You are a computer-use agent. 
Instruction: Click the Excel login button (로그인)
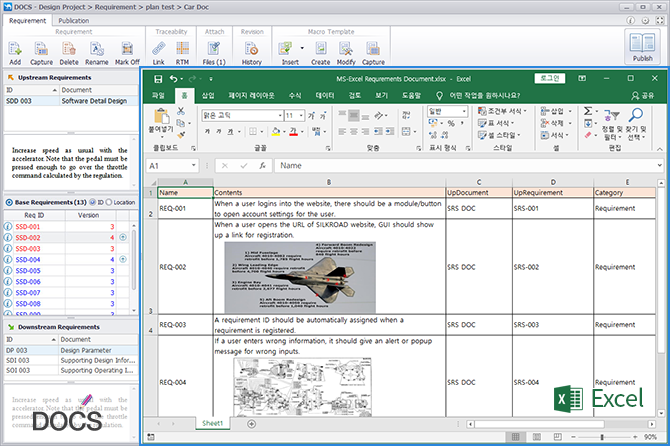pyautogui.click(x=550, y=78)
